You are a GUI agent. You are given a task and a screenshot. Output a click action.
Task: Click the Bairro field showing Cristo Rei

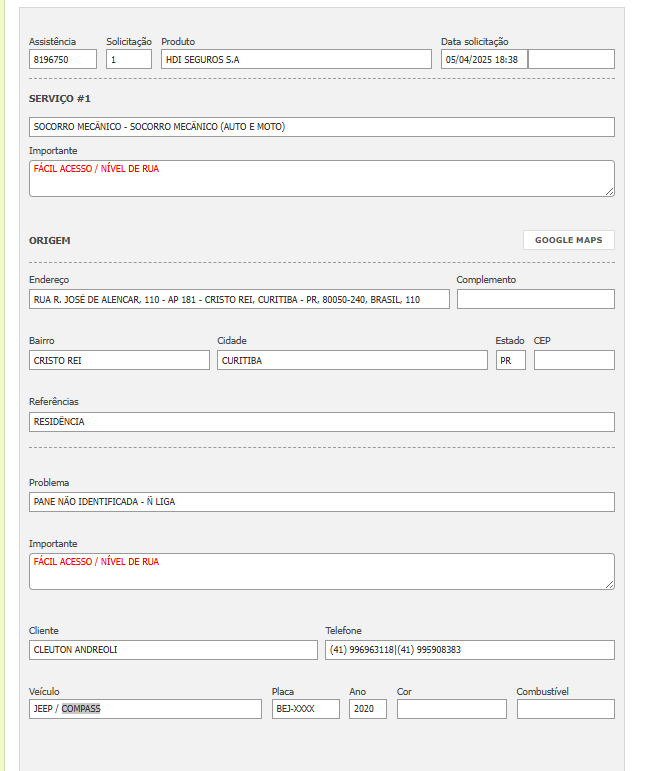(119, 360)
